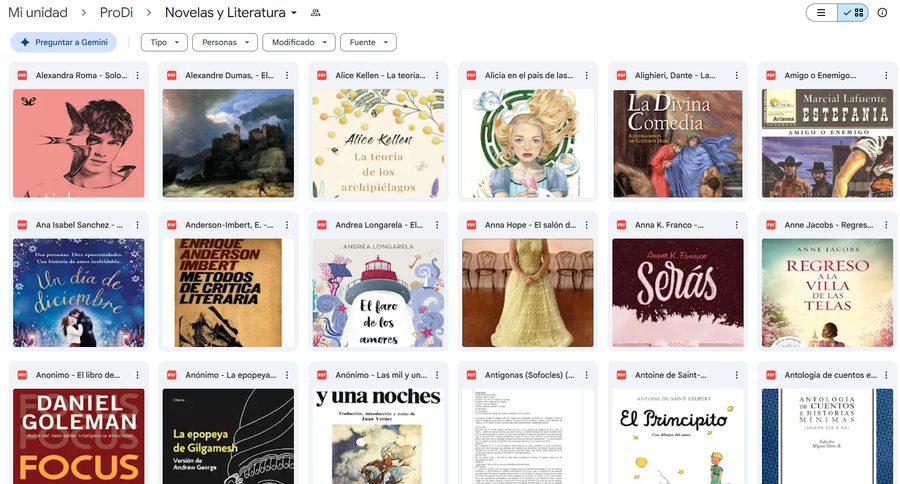The width and height of the screenshot is (900, 484).
Task: Open more options for Amigo o Enemigo file
Action: [886, 75]
